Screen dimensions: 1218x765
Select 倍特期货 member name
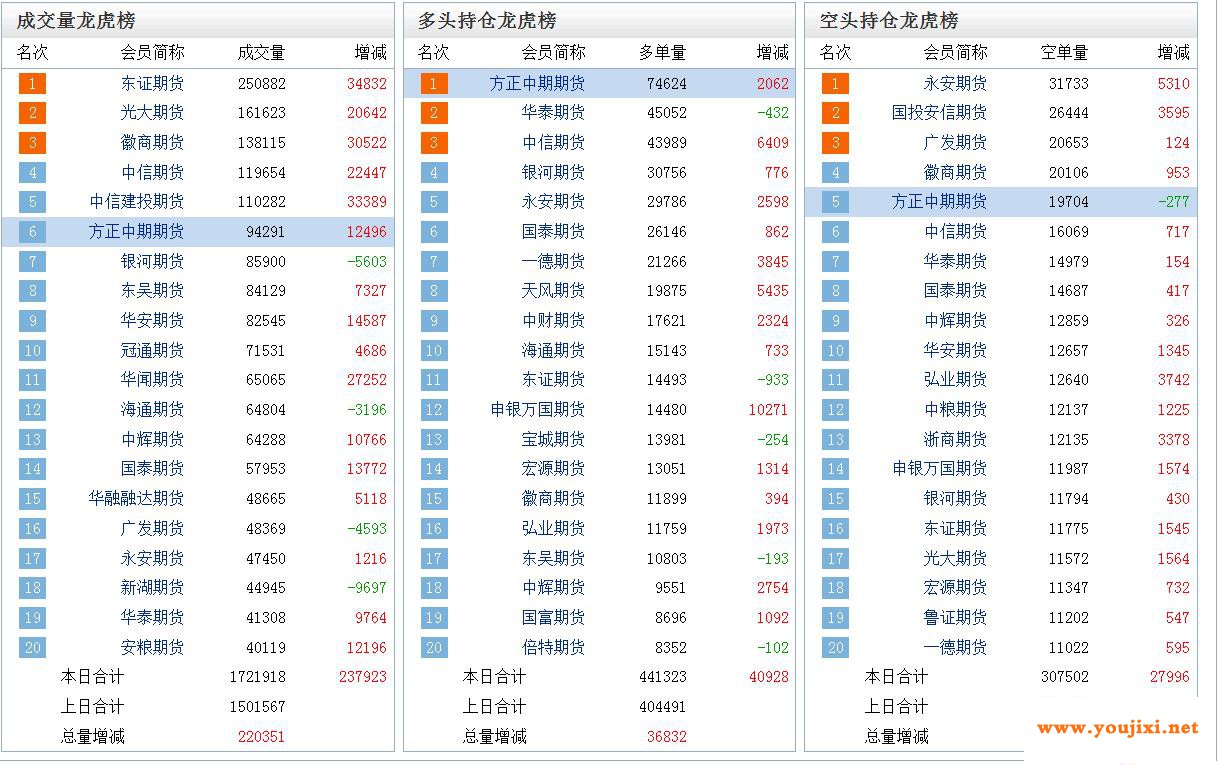(x=554, y=648)
